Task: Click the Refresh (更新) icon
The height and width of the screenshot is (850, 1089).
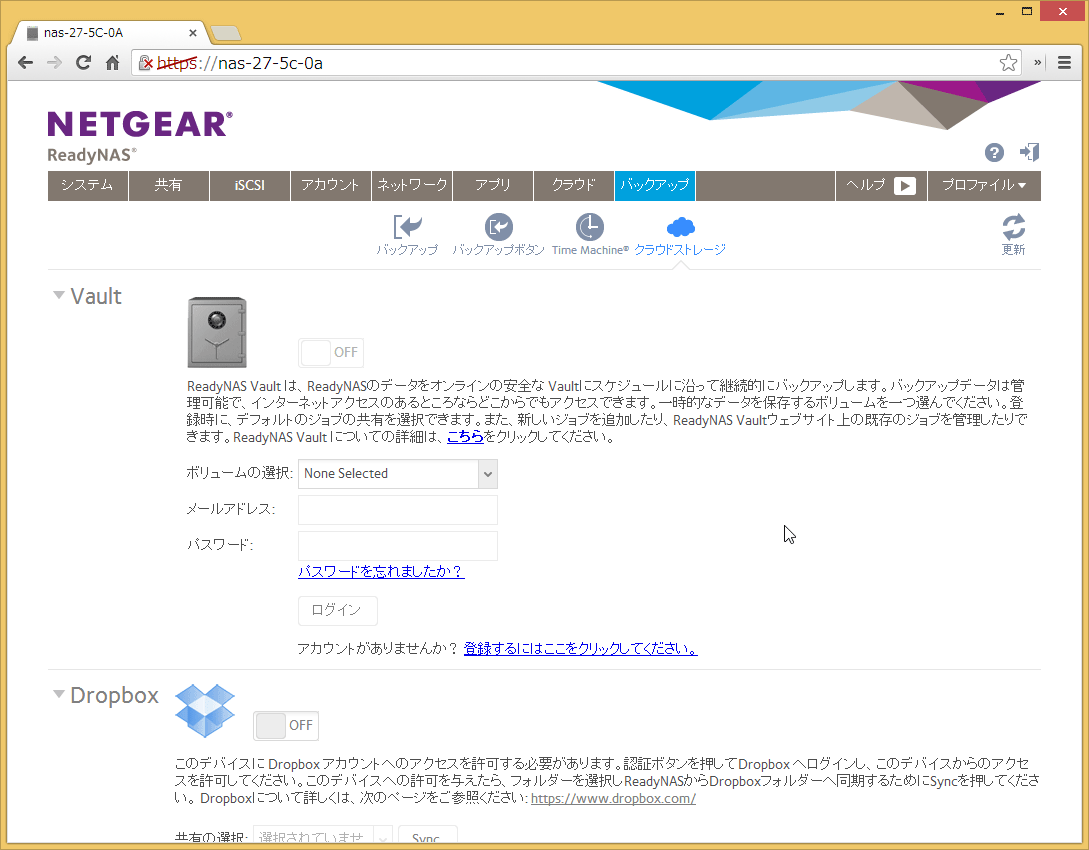Action: pos(1013,227)
